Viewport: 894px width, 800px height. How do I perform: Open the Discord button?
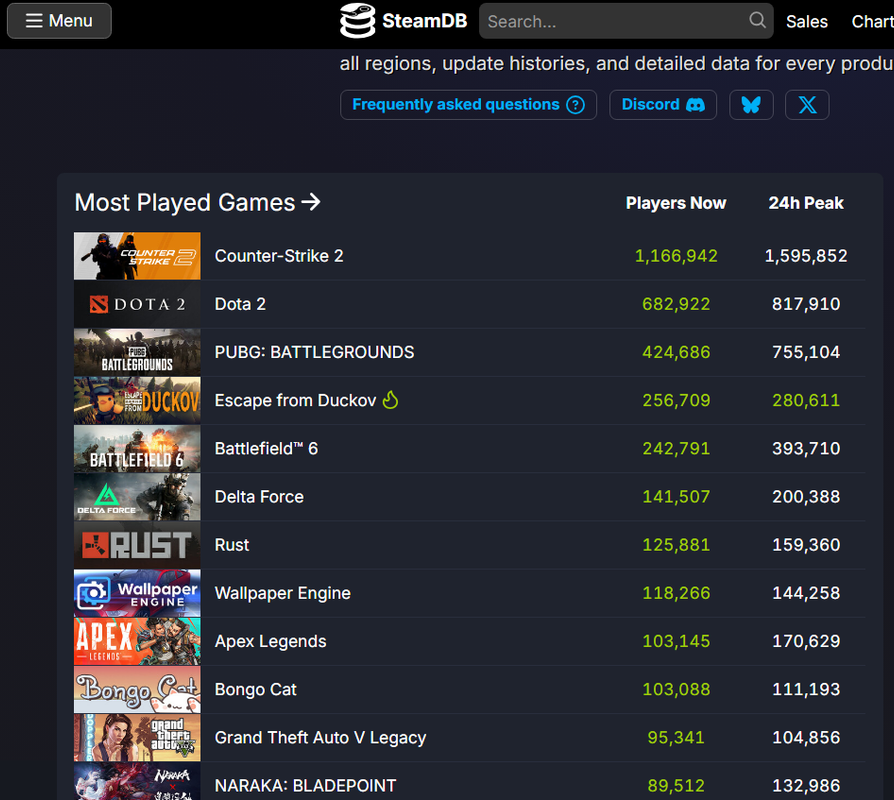(x=663, y=105)
